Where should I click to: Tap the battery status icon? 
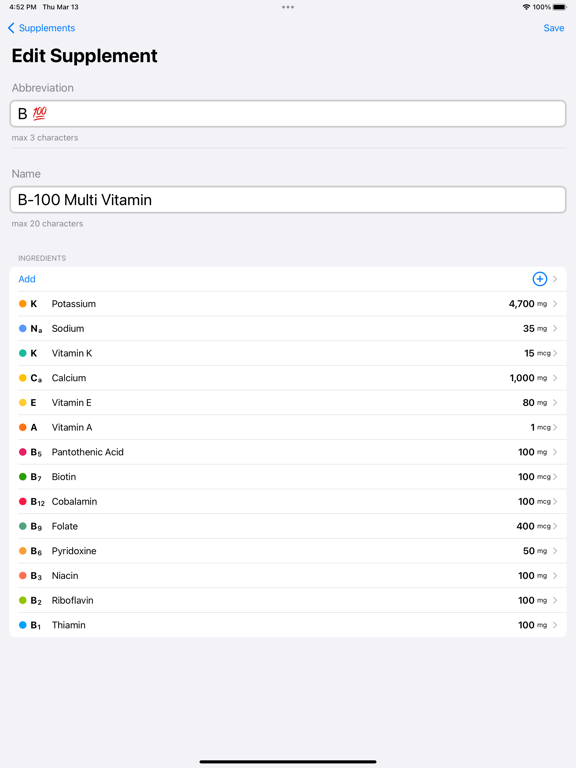click(559, 7)
